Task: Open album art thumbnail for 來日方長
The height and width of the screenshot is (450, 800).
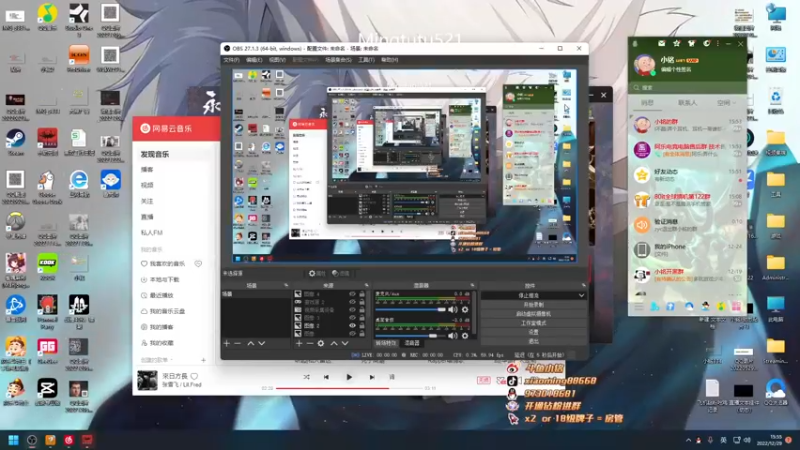Action: (147, 381)
